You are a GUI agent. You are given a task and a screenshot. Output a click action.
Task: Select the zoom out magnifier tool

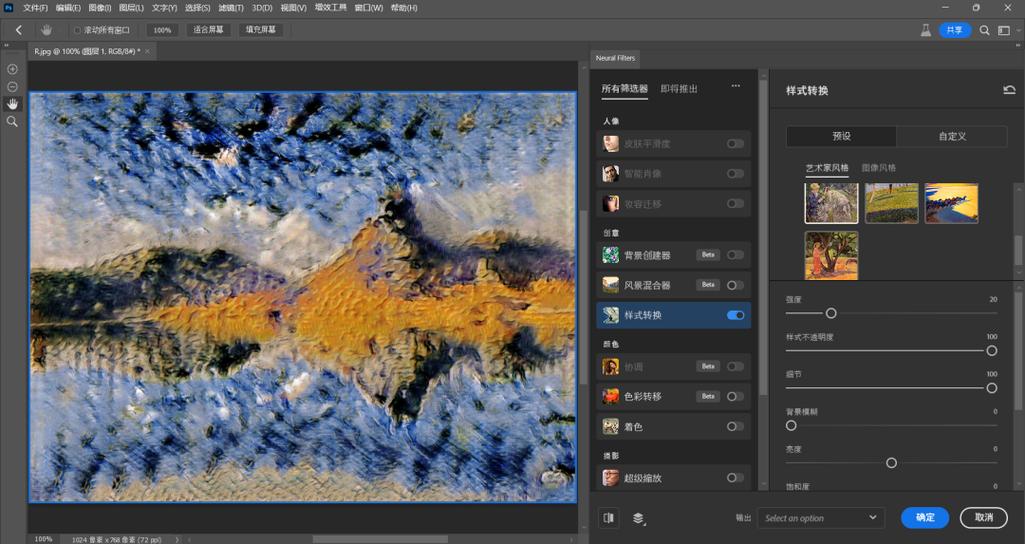[12, 86]
